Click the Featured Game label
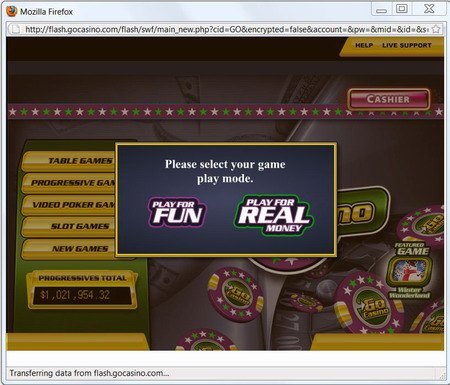 click(413, 249)
